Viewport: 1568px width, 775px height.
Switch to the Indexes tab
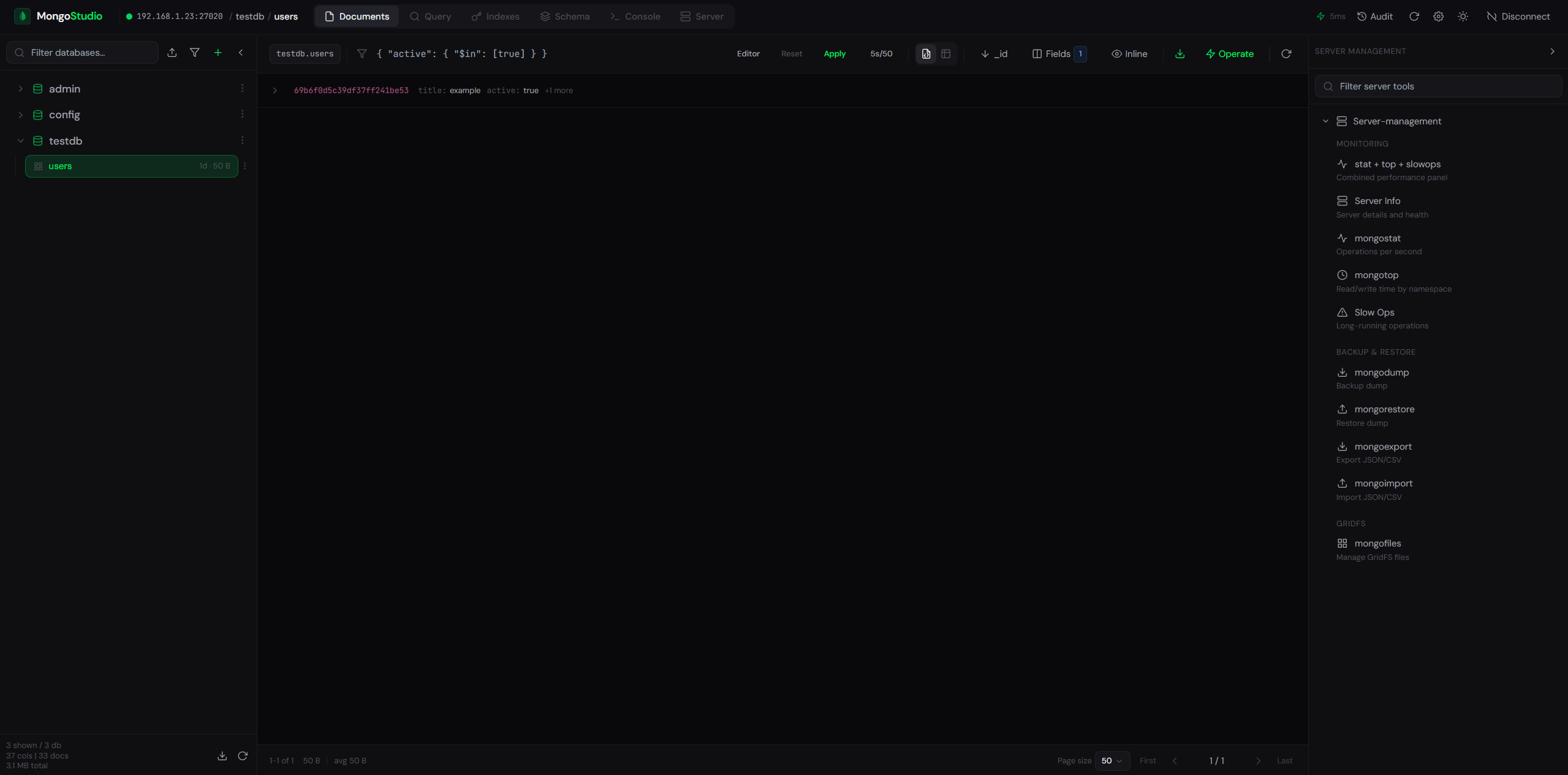click(x=495, y=17)
